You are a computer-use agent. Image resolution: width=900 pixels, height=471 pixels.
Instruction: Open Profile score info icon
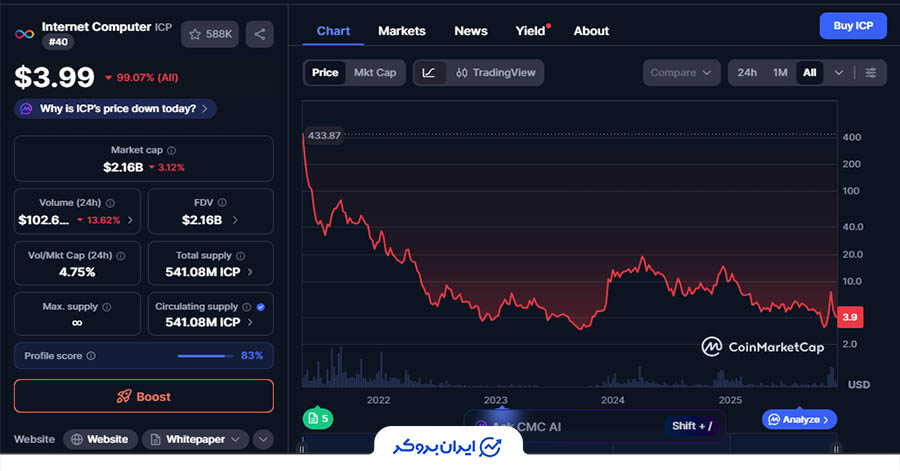pos(91,356)
